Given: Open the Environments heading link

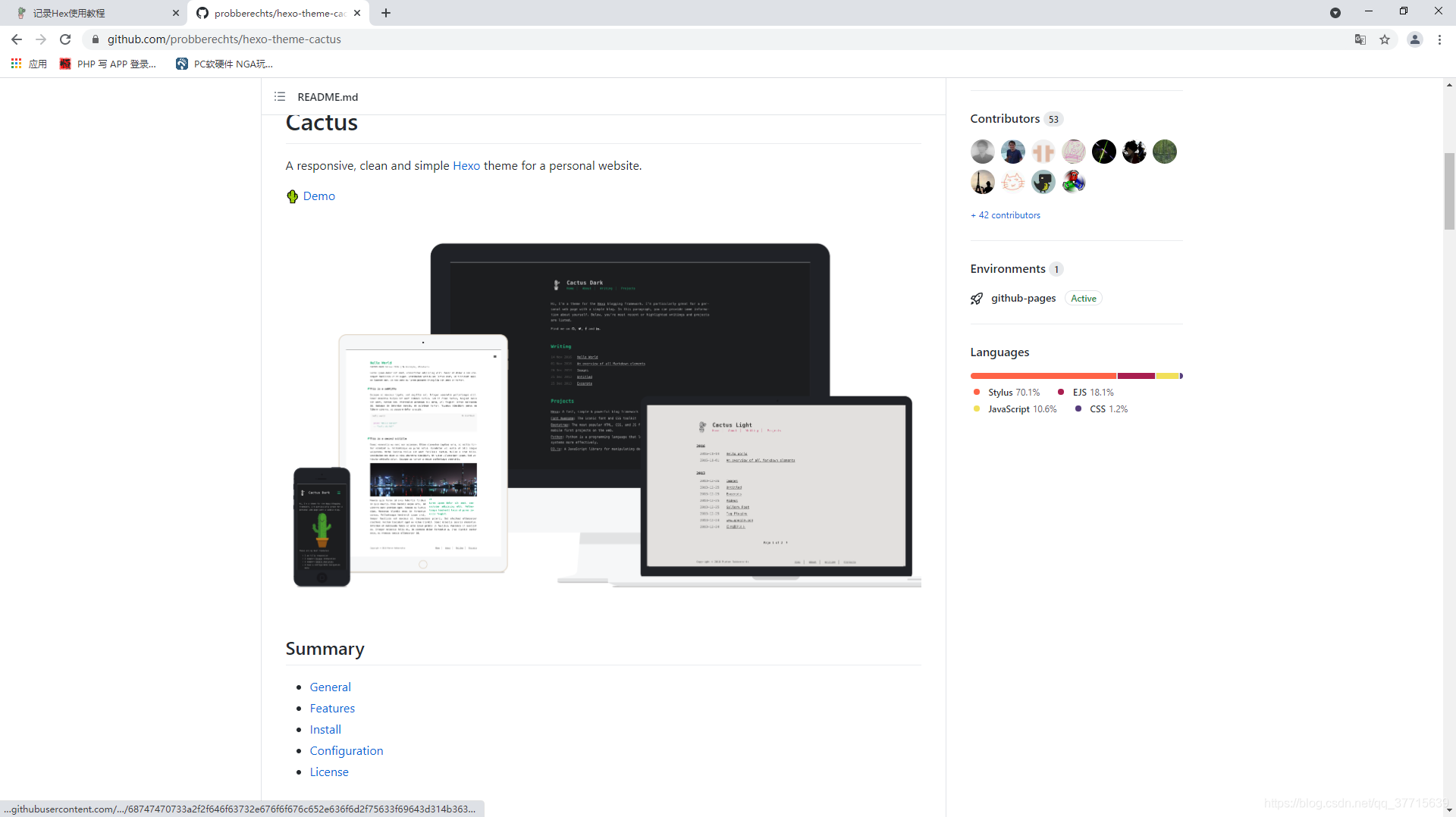Looking at the screenshot, I should point(1008,269).
